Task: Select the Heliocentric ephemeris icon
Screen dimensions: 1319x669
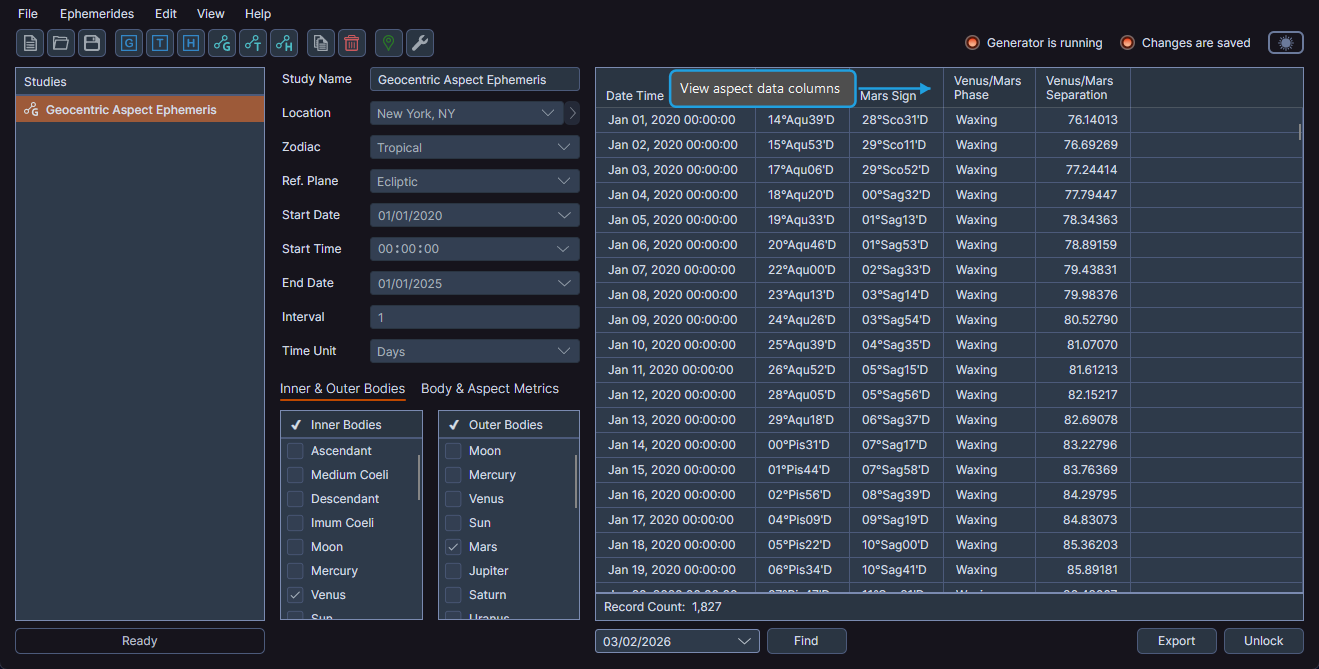Action: (190, 43)
